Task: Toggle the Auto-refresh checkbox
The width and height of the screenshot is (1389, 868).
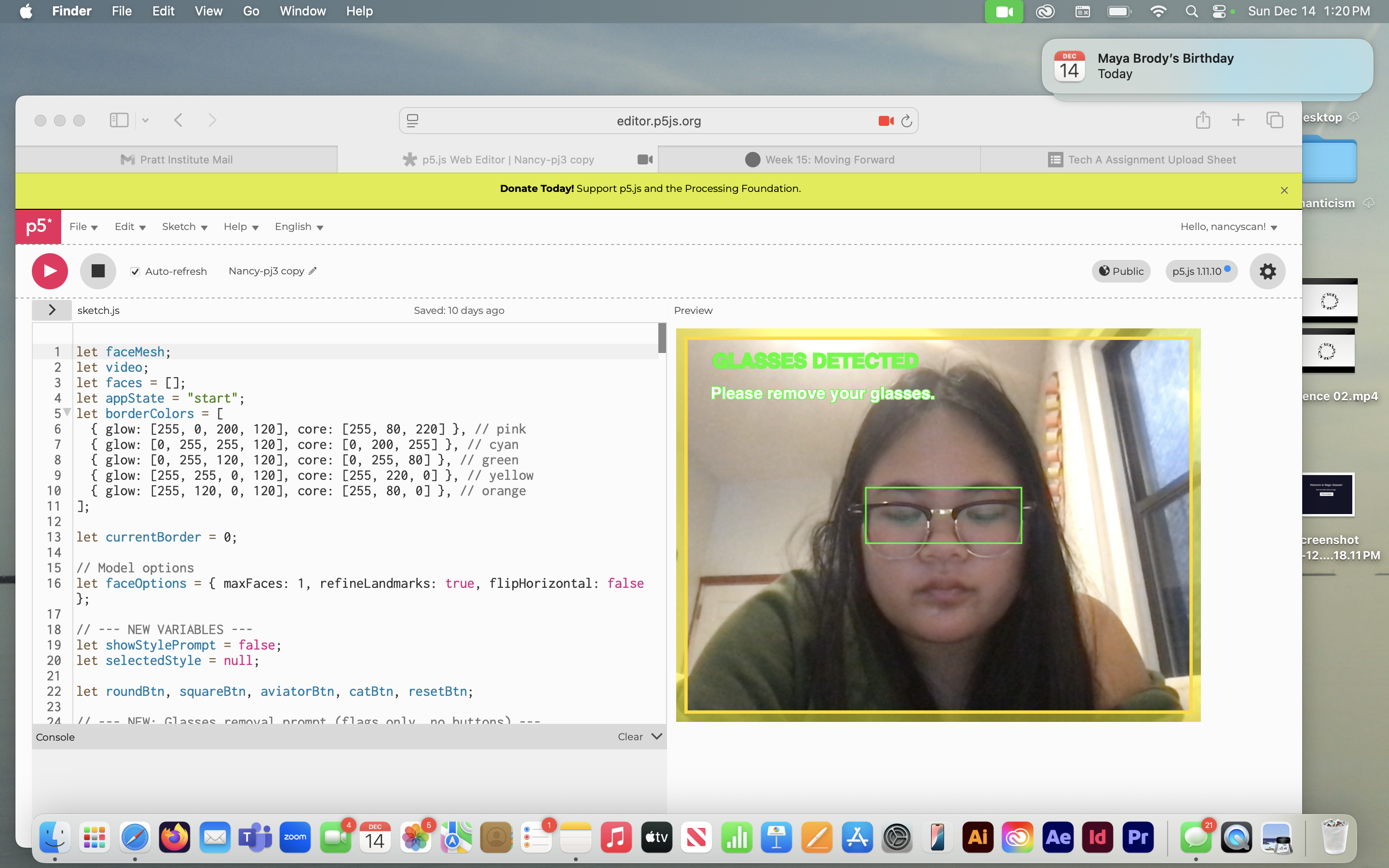Action: (x=136, y=271)
